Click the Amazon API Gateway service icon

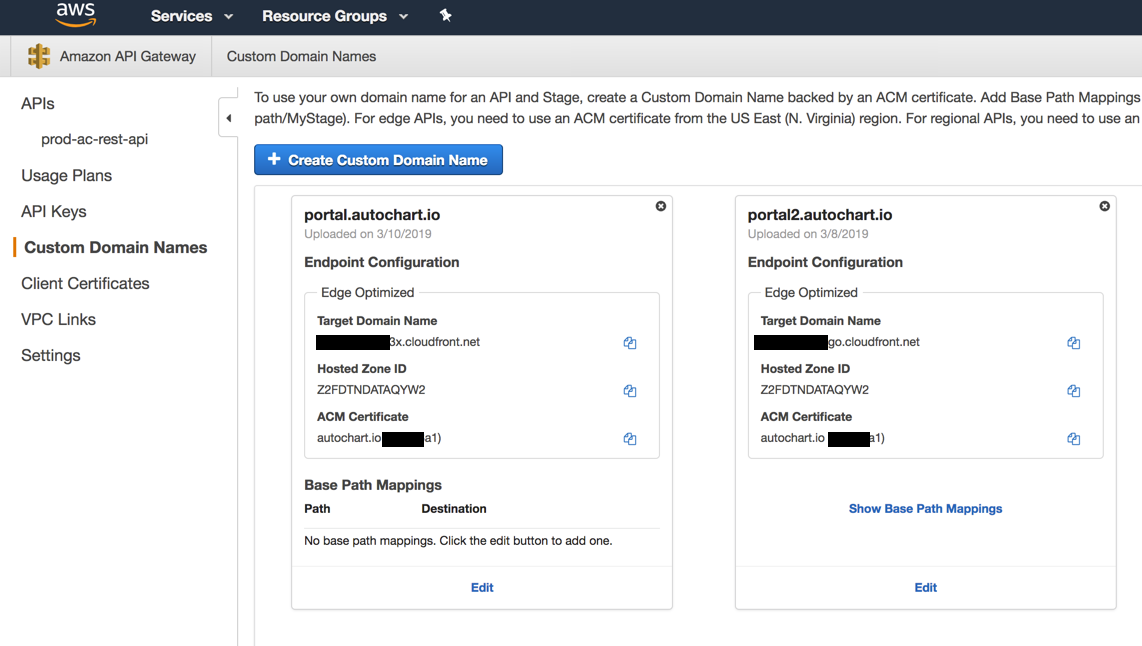pyautogui.click(x=39, y=56)
